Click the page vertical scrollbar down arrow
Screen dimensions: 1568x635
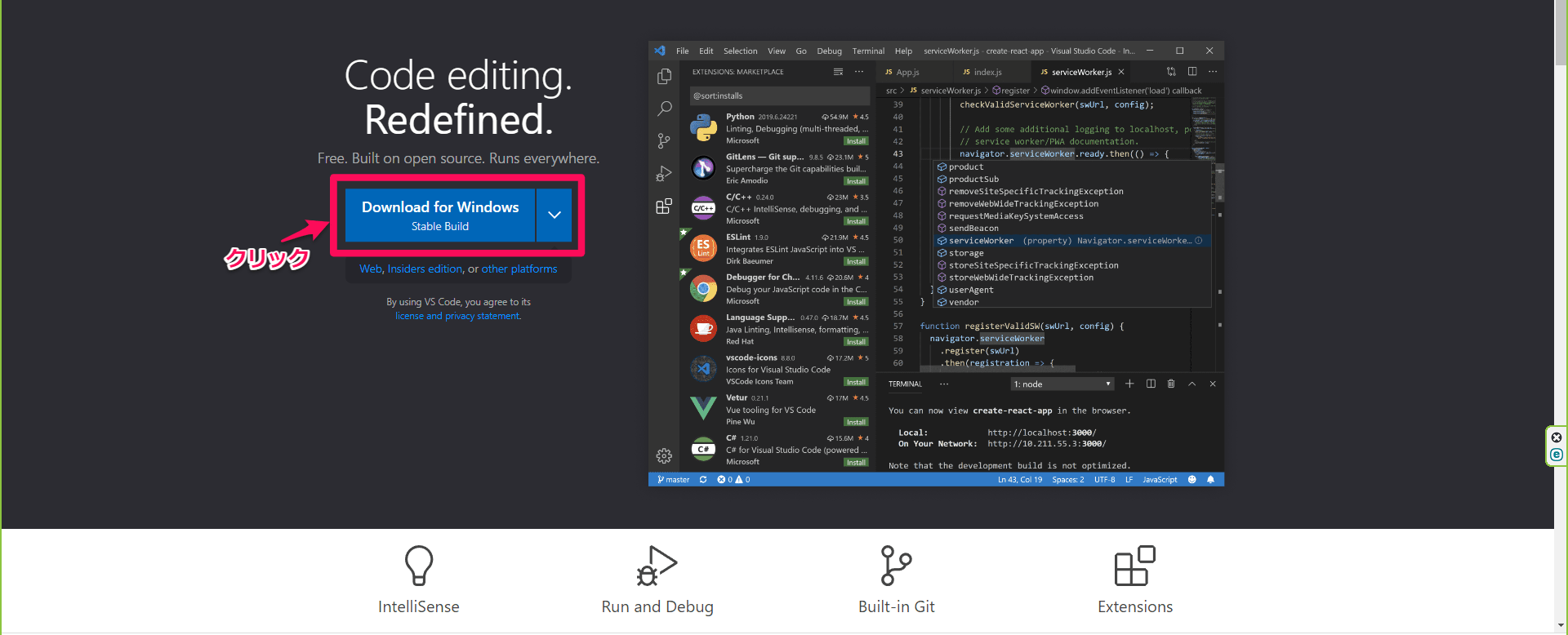(x=1561, y=626)
